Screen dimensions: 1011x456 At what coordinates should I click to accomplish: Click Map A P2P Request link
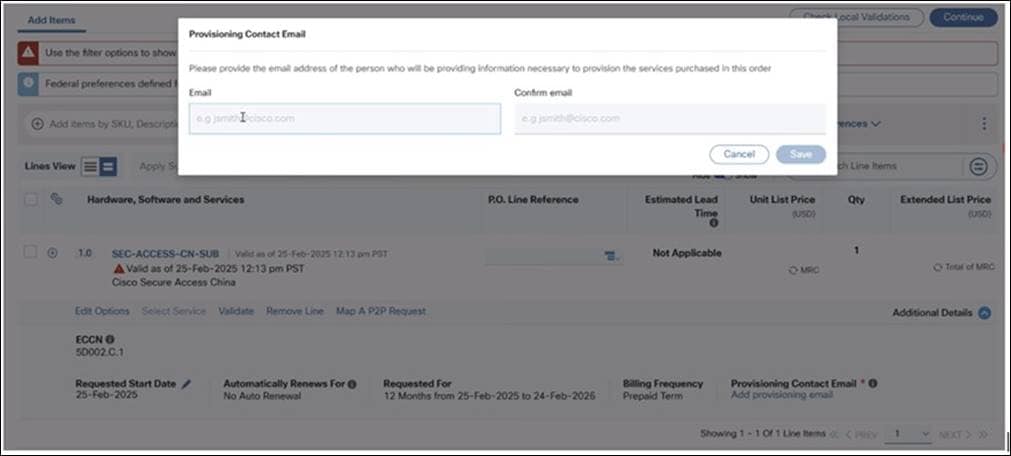tap(380, 311)
